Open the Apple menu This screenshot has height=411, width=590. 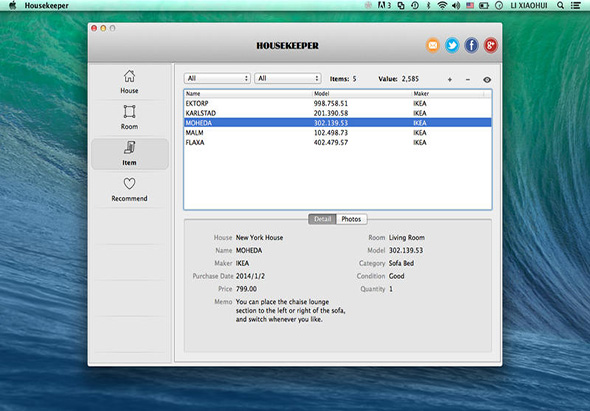pyautogui.click(x=12, y=5)
